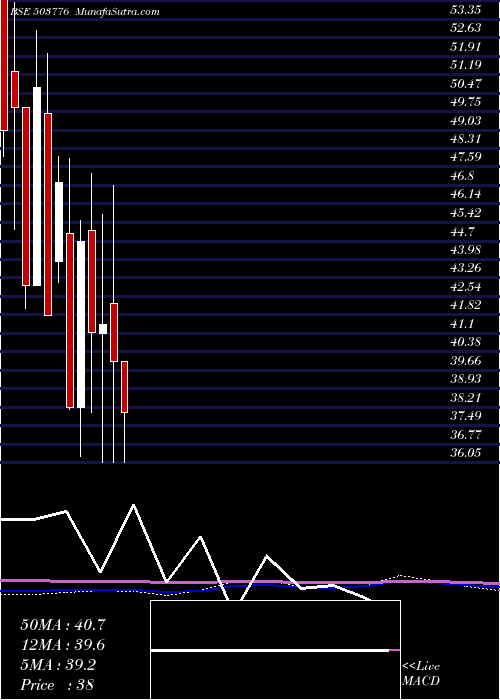Screen dimensions: 500x700
Task: Select the 48.31 price axis label
Action: point(466,139)
